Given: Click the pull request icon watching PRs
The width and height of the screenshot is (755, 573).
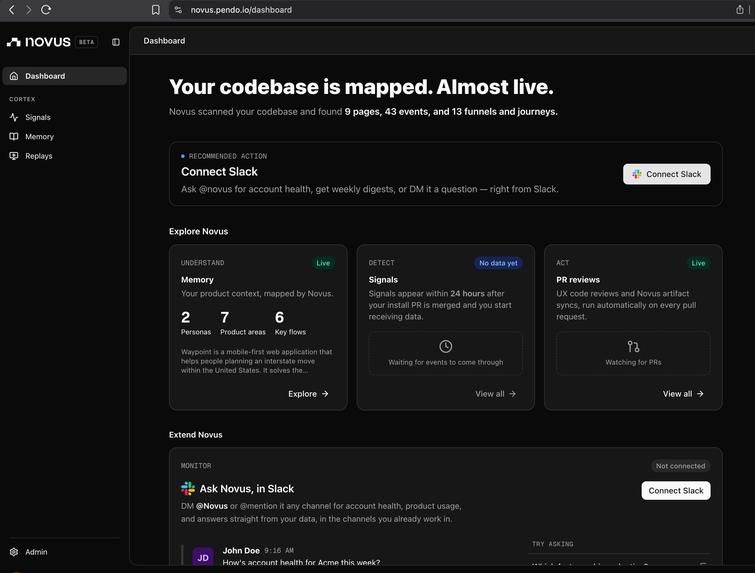Looking at the screenshot, I should click(633, 346).
